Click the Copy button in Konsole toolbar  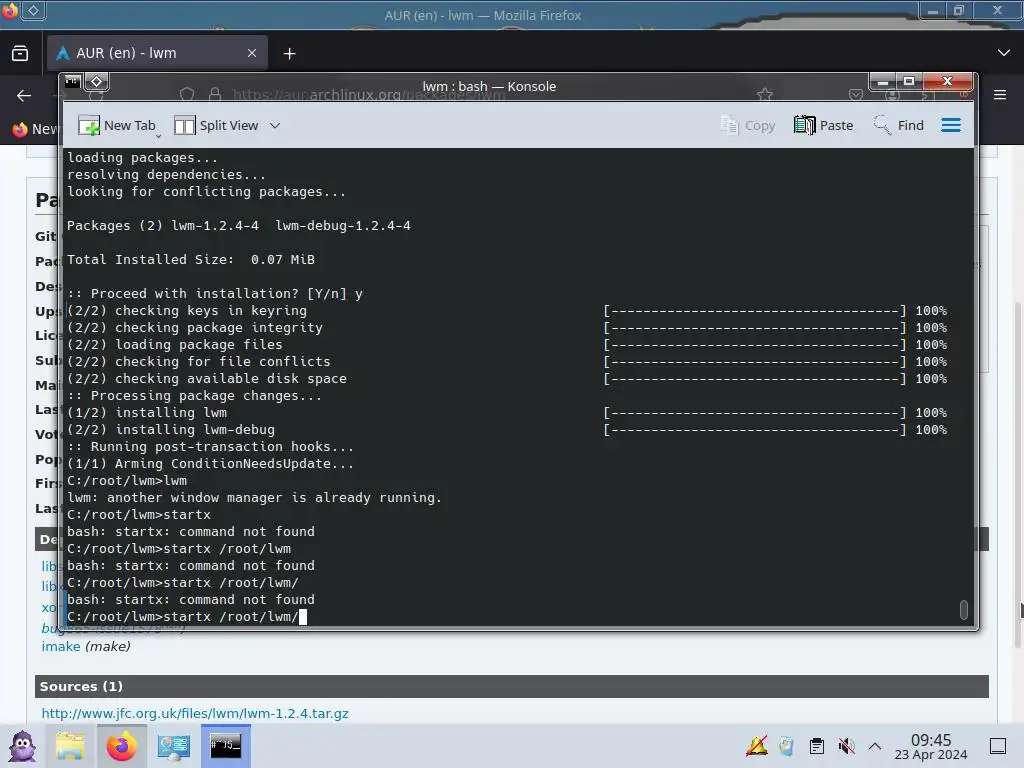(748, 125)
